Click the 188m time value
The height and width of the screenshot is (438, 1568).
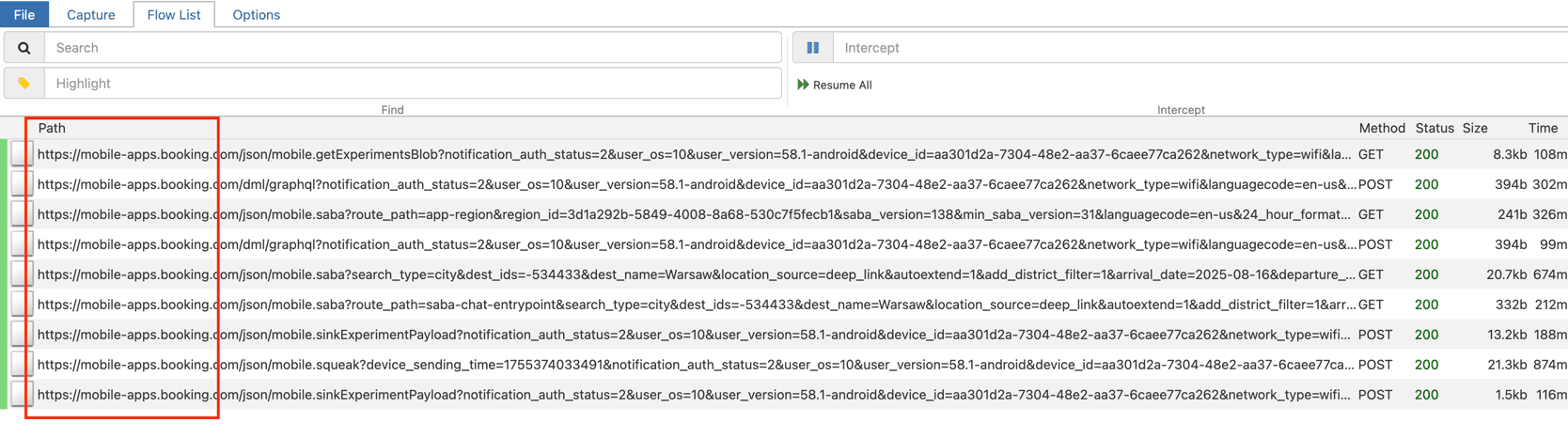[1550, 335]
